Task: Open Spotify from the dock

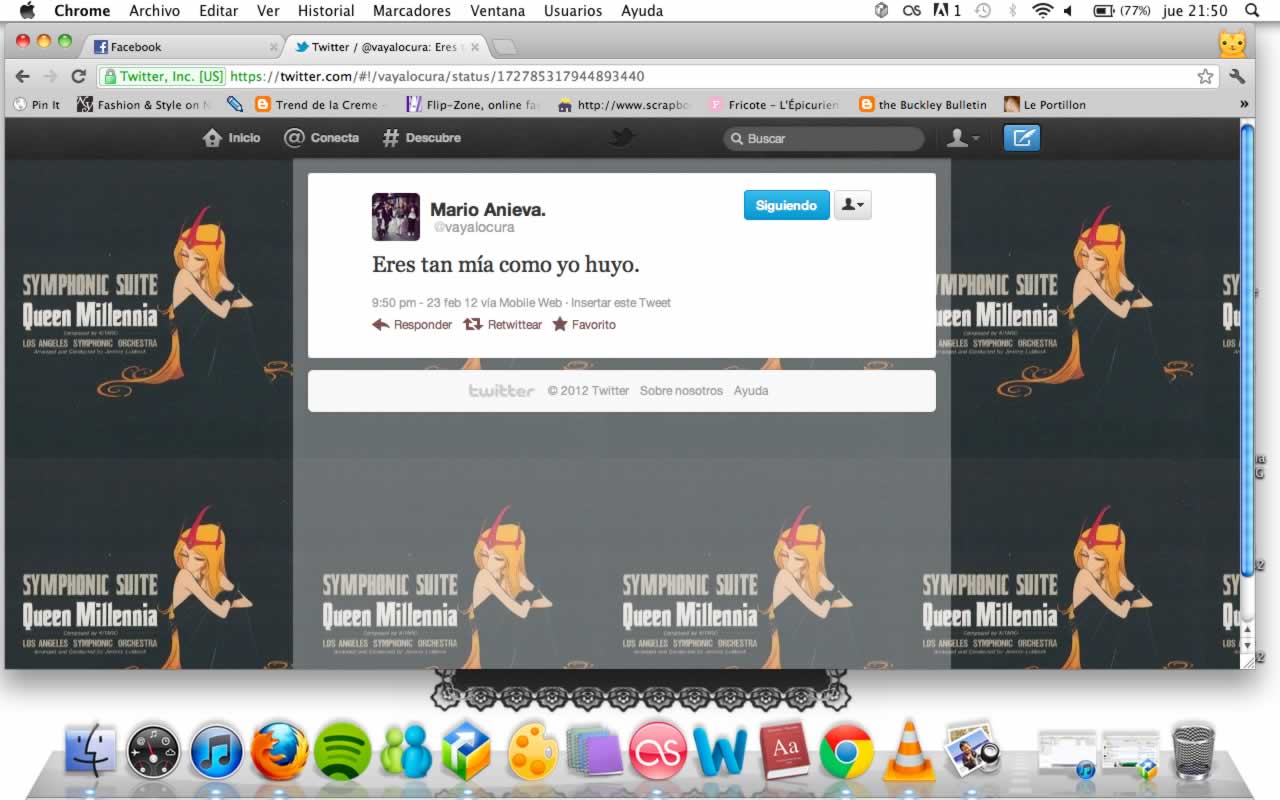Action: [x=342, y=752]
